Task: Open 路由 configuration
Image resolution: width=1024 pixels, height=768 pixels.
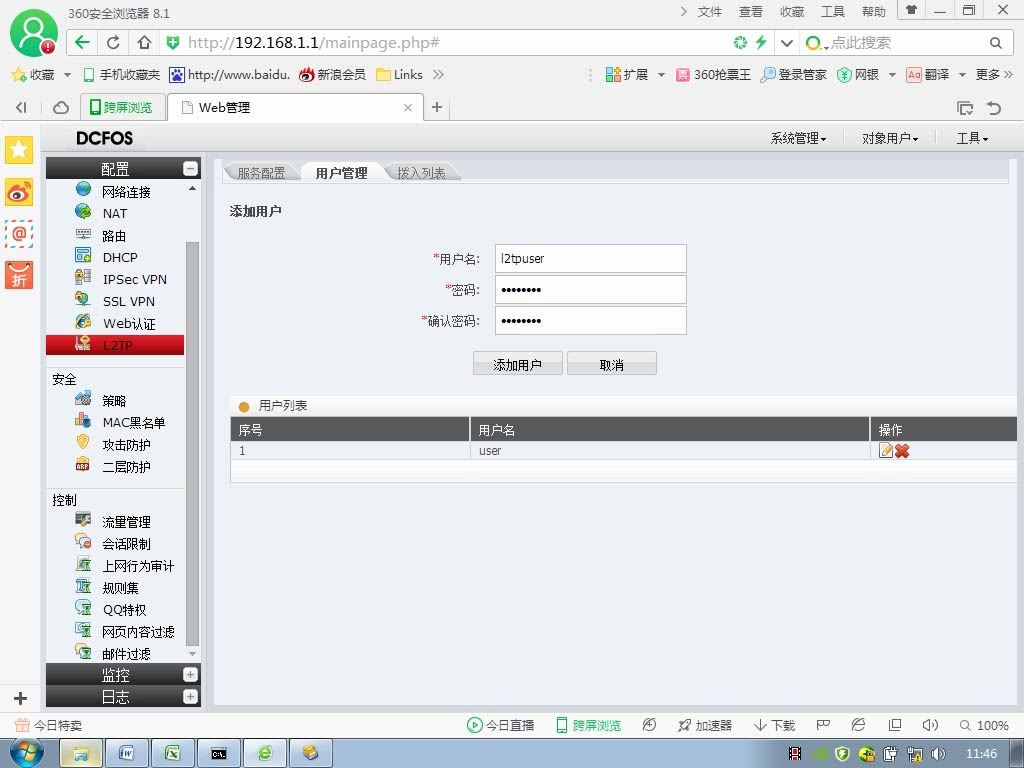Action: (114, 236)
